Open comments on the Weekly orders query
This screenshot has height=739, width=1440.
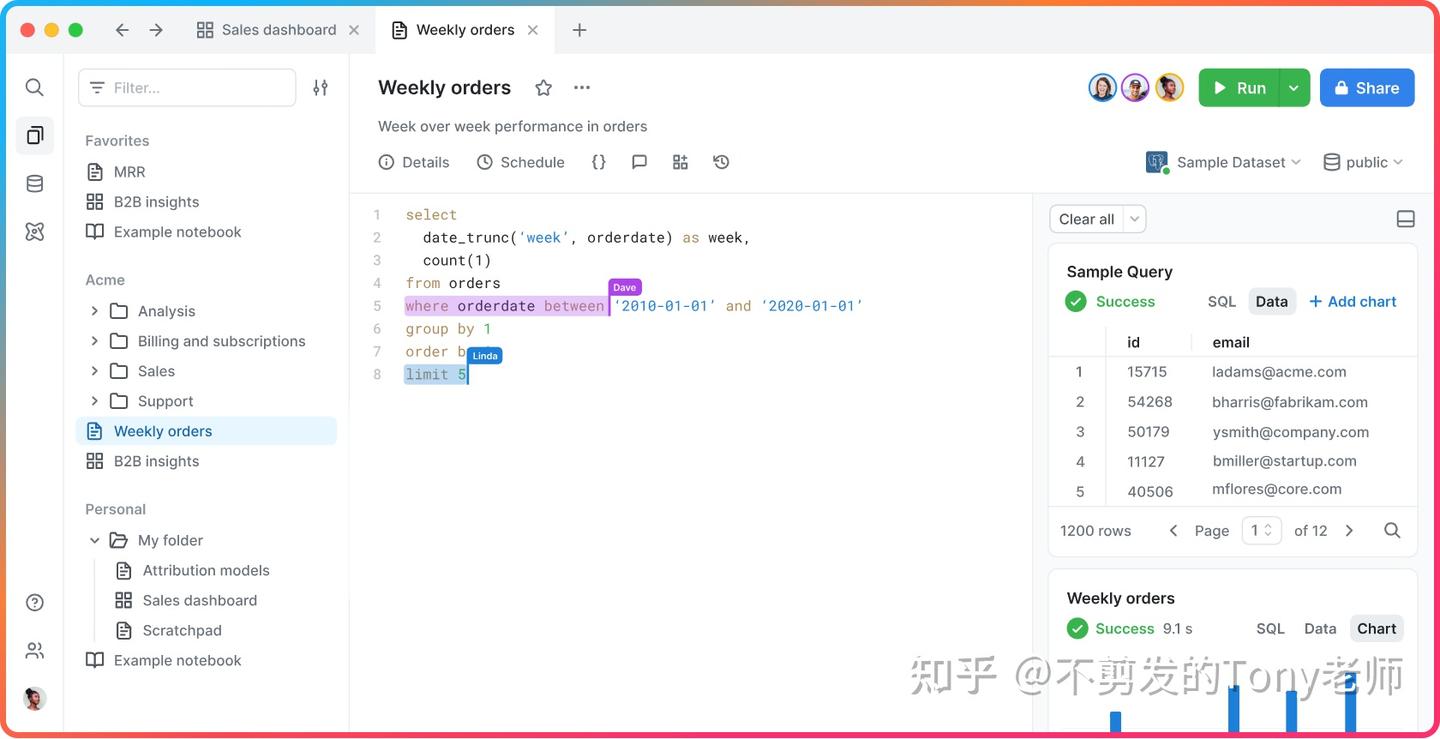click(639, 161)
